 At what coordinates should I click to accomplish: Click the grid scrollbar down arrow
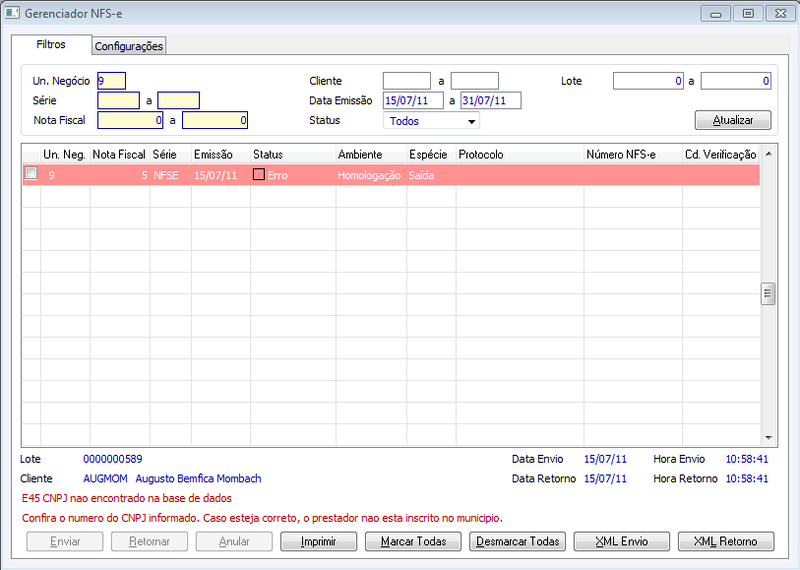[x=768, y=437]
